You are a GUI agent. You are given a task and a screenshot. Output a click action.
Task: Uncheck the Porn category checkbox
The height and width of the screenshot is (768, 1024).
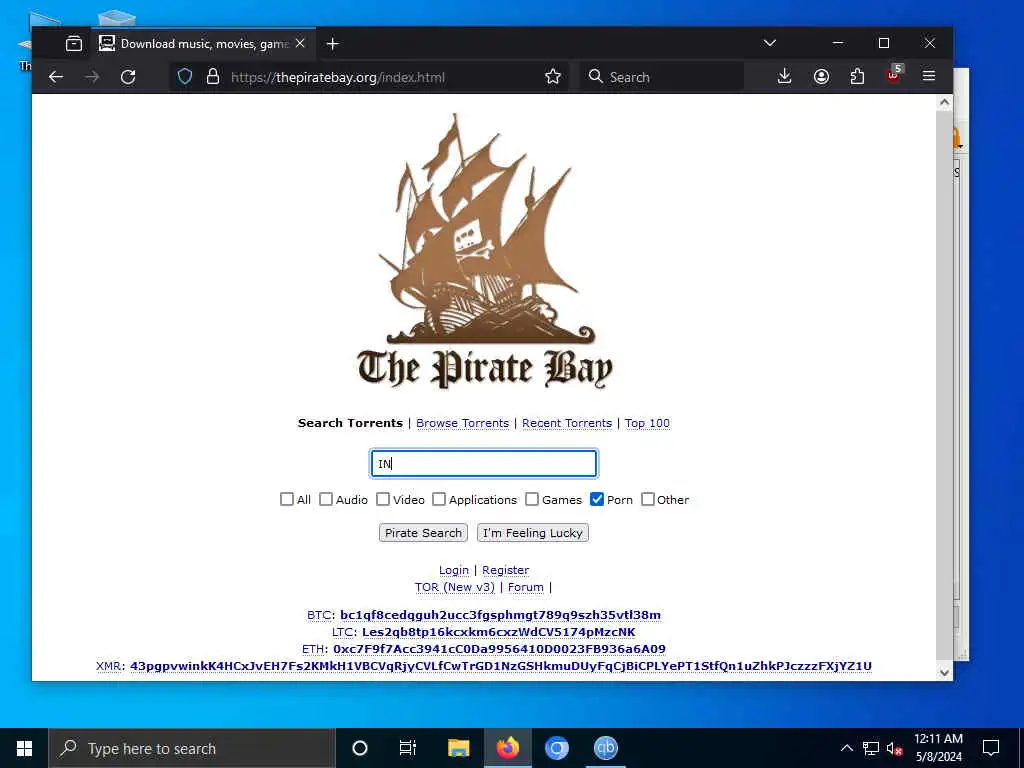[597, 500]
